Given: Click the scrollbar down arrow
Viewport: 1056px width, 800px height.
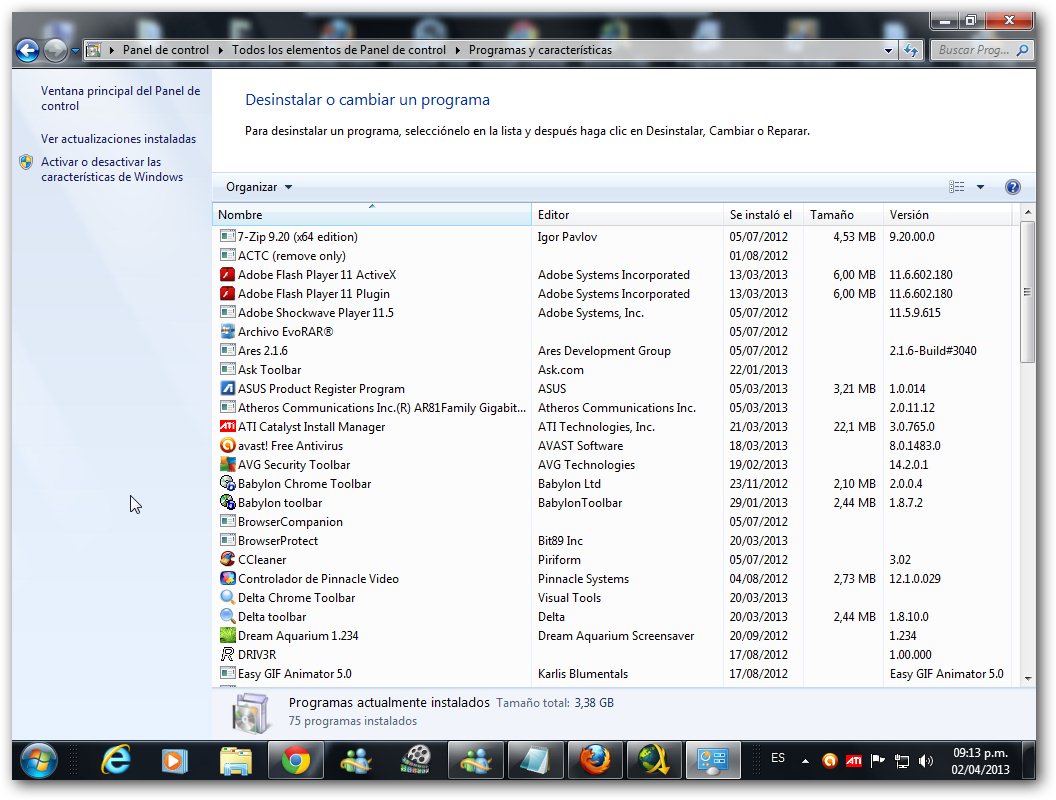Looking at the screenshot, I should pyautogui.click(x=1028, y=678).
